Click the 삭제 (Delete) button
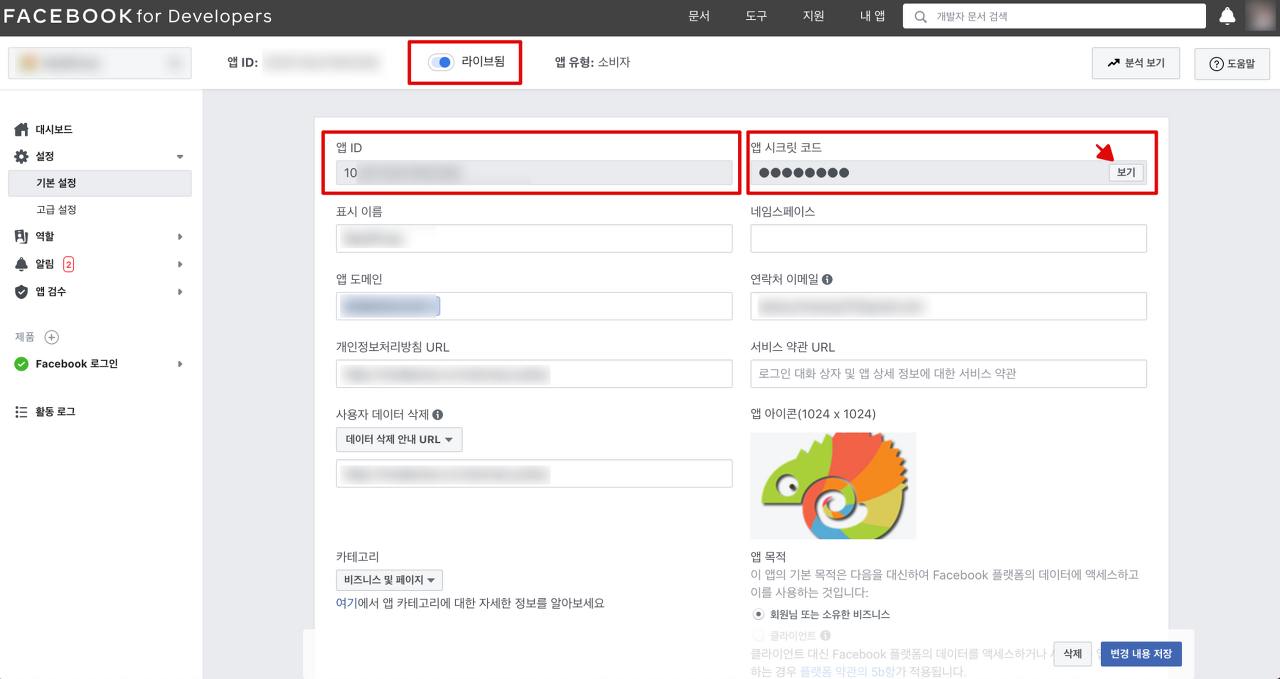Image resolution: width=1280 pixels, height=679 pixels. coord(1072,654)
